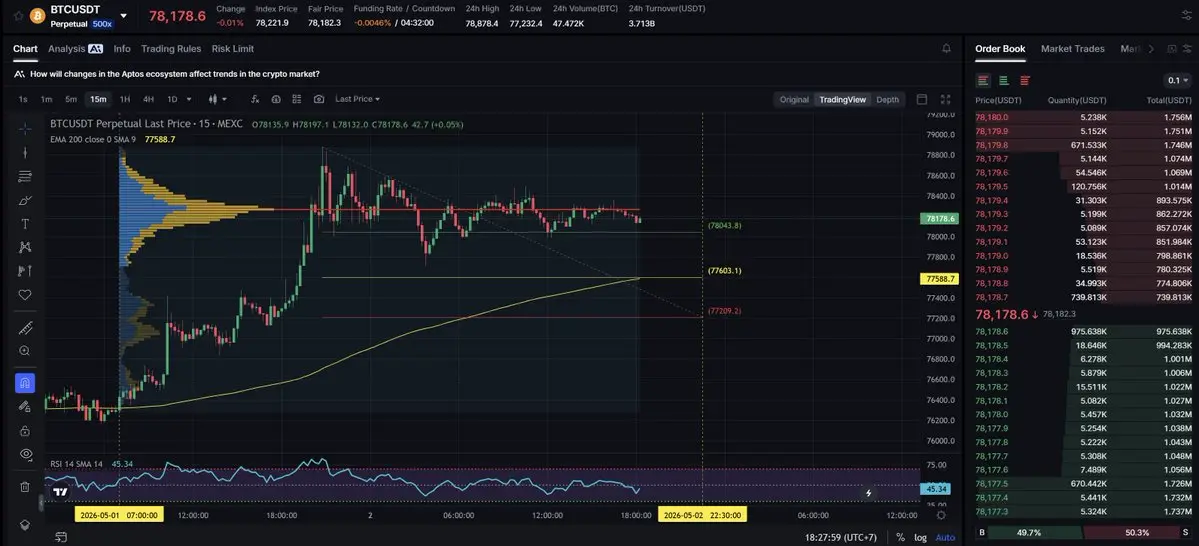Viewport: 1199px width, 546px height.
Task: Open the long position forecasting tool
Action: point(24,271)
